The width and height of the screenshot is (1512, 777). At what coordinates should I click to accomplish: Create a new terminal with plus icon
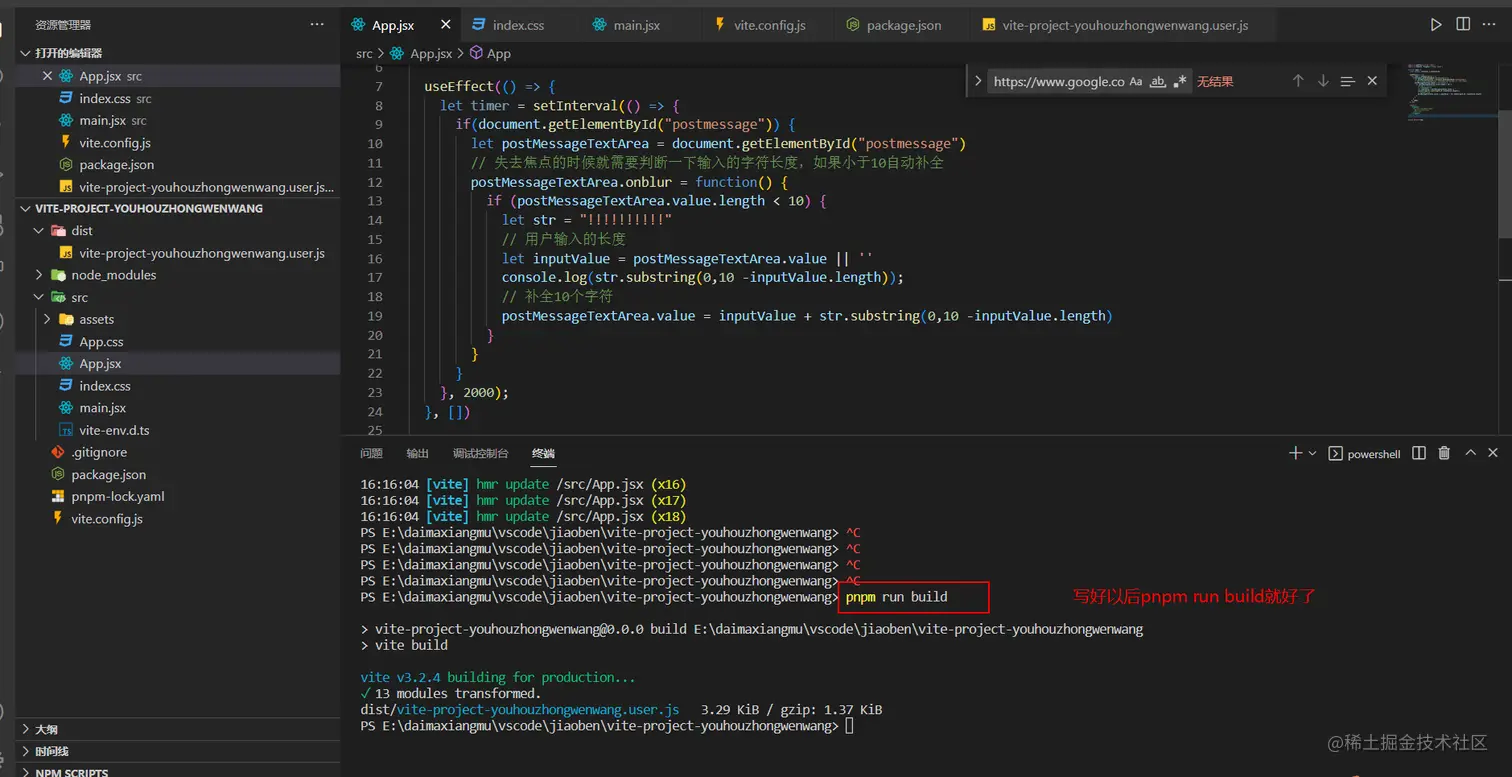[1295, 453]
